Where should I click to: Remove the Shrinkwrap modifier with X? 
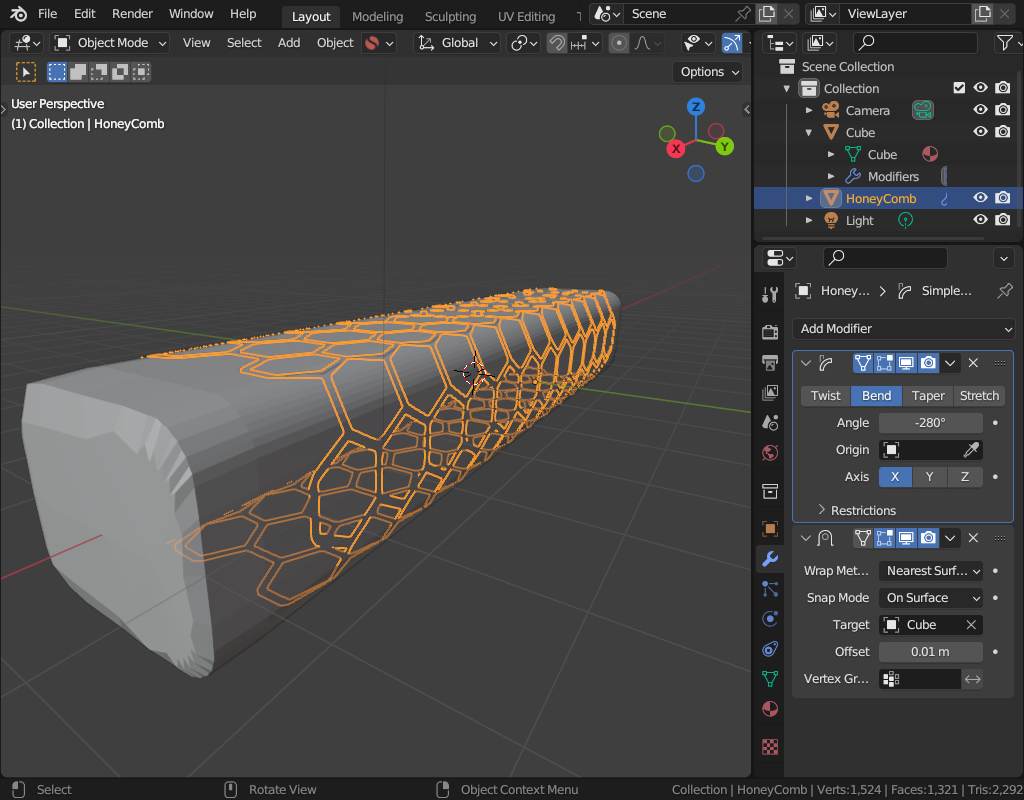coord(973,538)
